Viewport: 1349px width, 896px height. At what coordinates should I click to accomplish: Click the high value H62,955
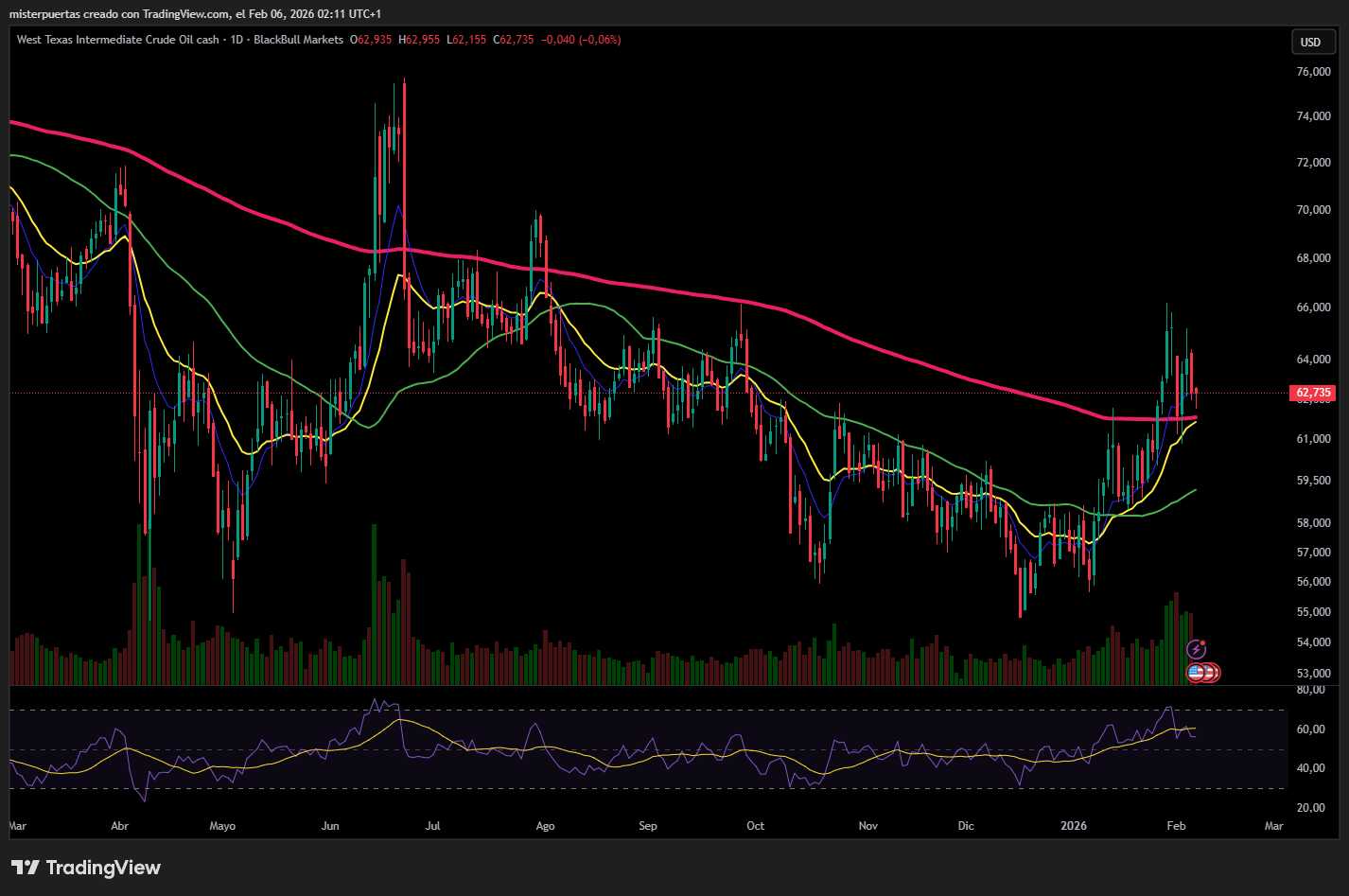pyautogui.click(x=419, y=40)
